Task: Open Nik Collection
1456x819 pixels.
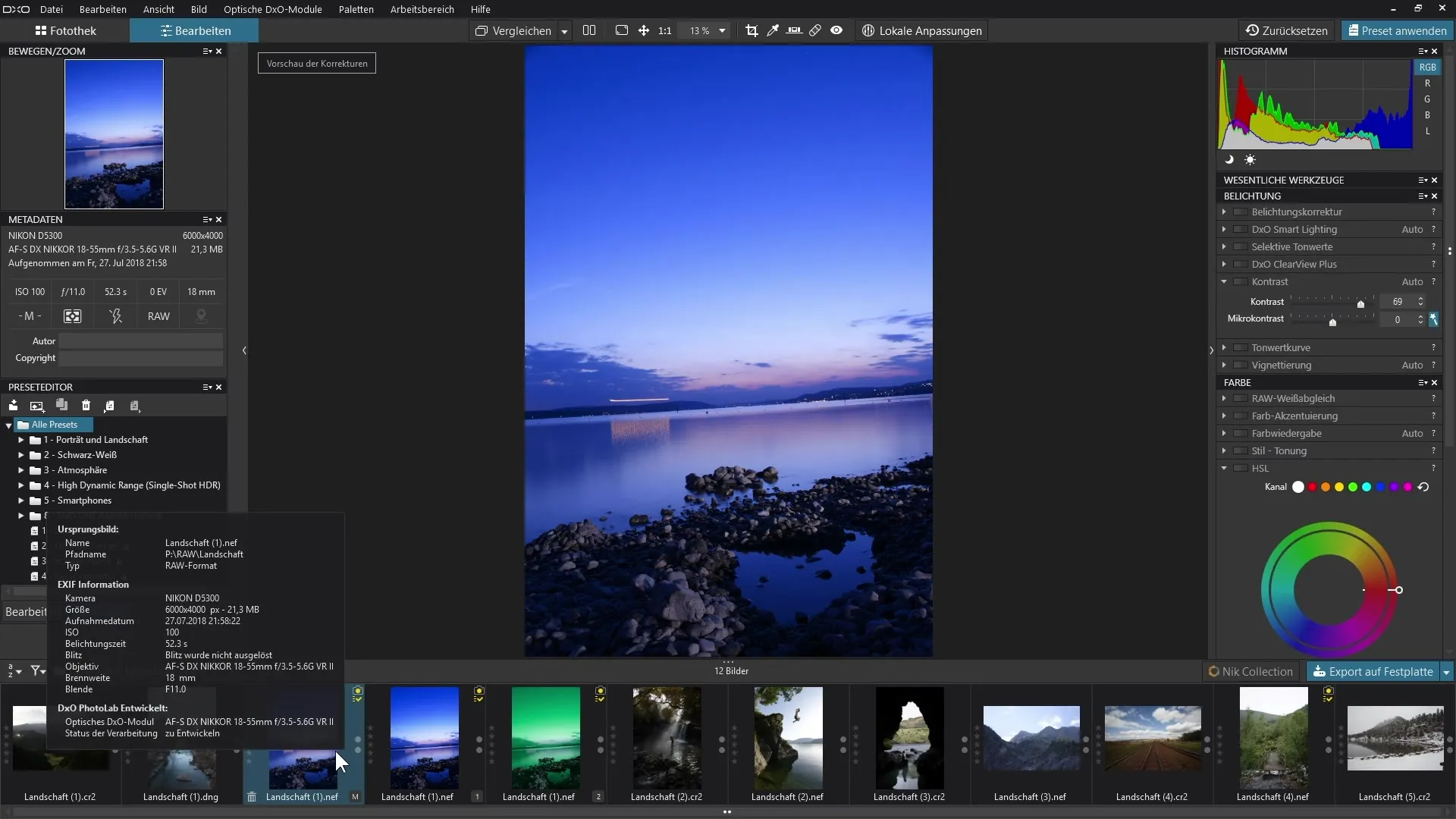Action: (x=1250, y=672)
